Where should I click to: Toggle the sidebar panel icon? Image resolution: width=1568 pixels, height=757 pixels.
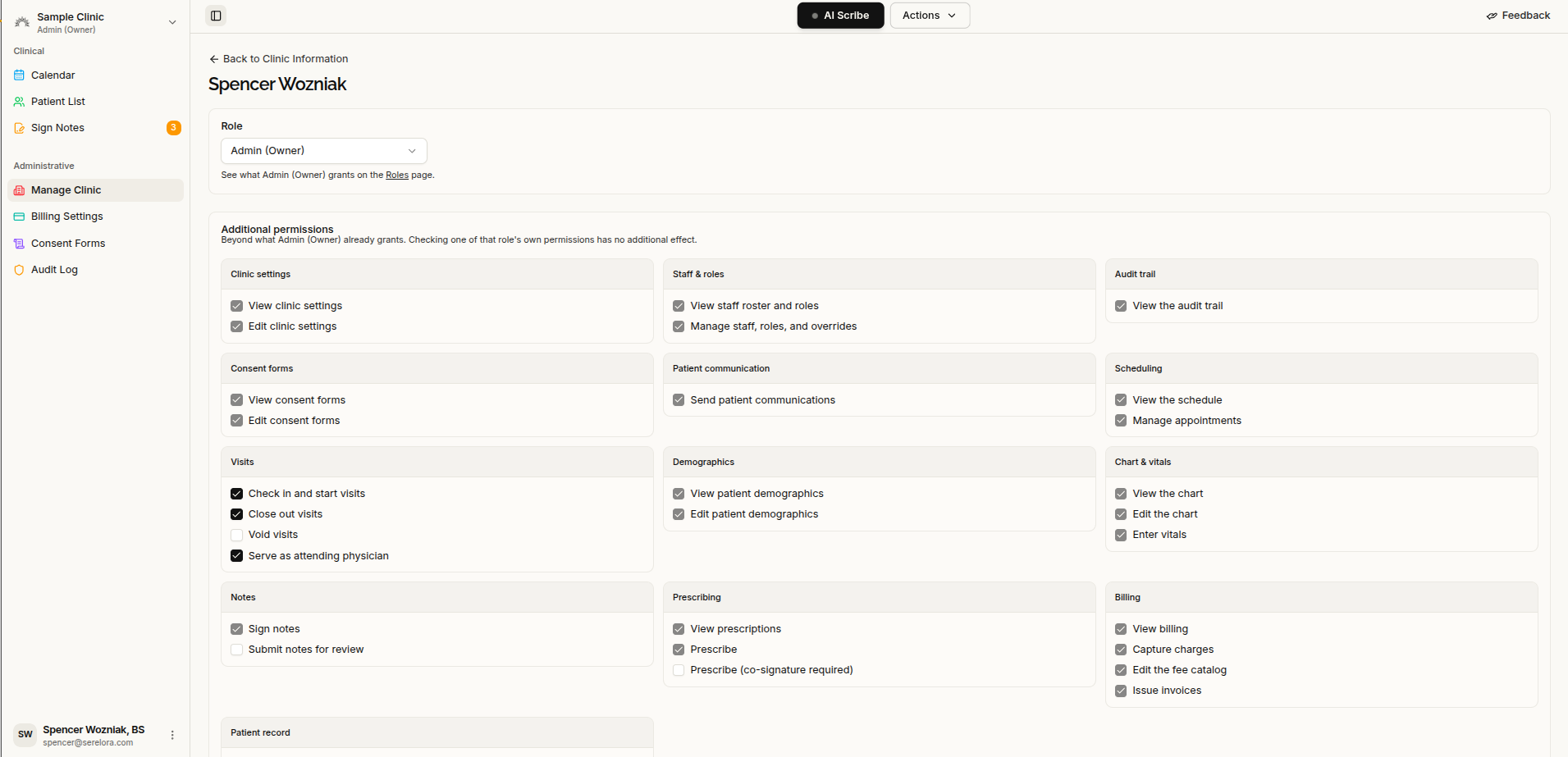(x=216, y=16)
